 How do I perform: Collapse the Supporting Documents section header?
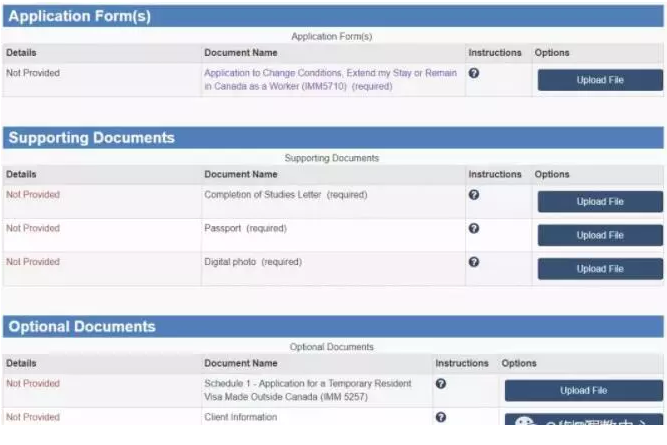tap(92, 138)
